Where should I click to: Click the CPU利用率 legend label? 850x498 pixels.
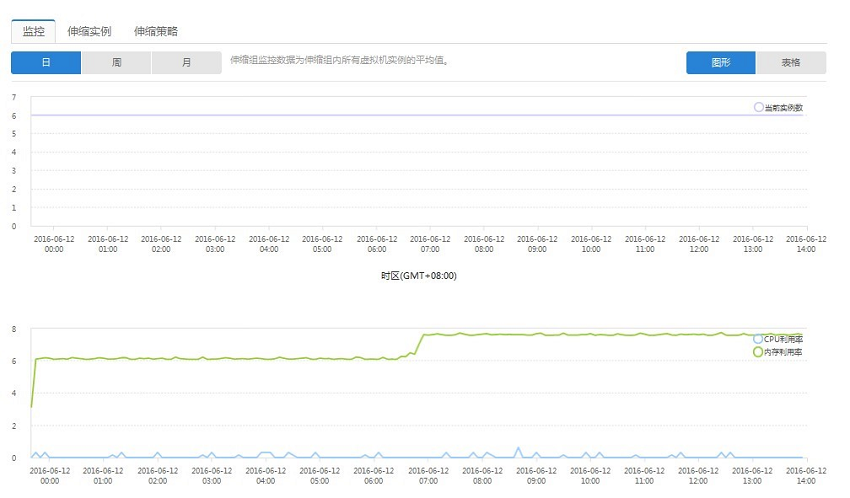tap(783, 339)
